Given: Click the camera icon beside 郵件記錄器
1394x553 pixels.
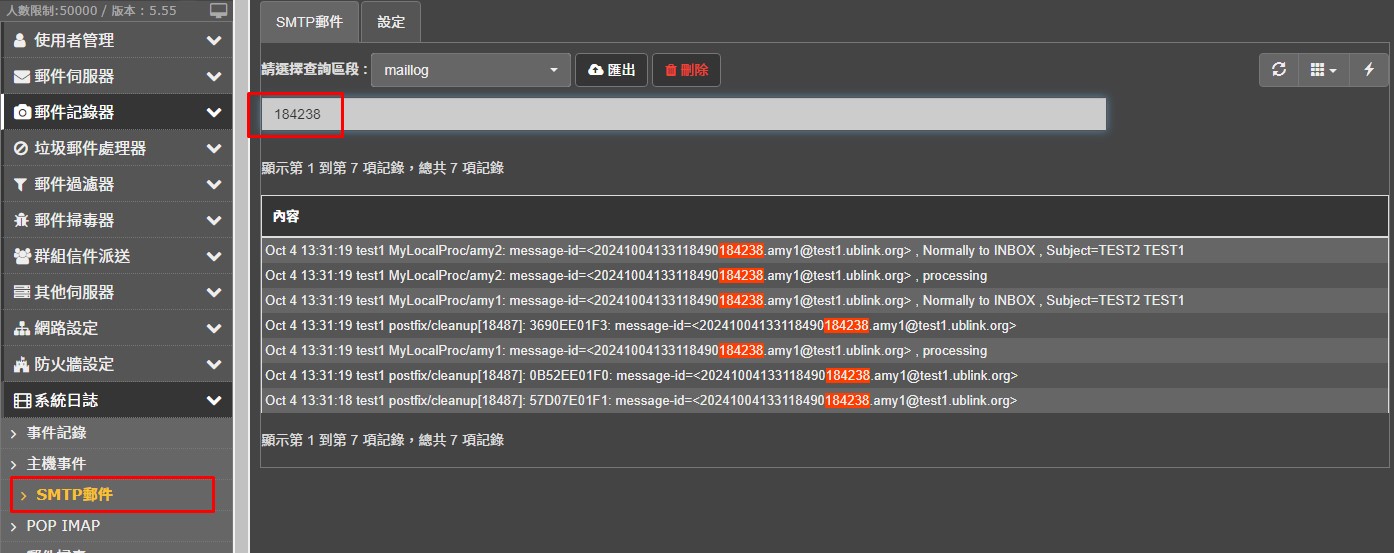Looking at the screenshot, I should (x=21, y=113).
